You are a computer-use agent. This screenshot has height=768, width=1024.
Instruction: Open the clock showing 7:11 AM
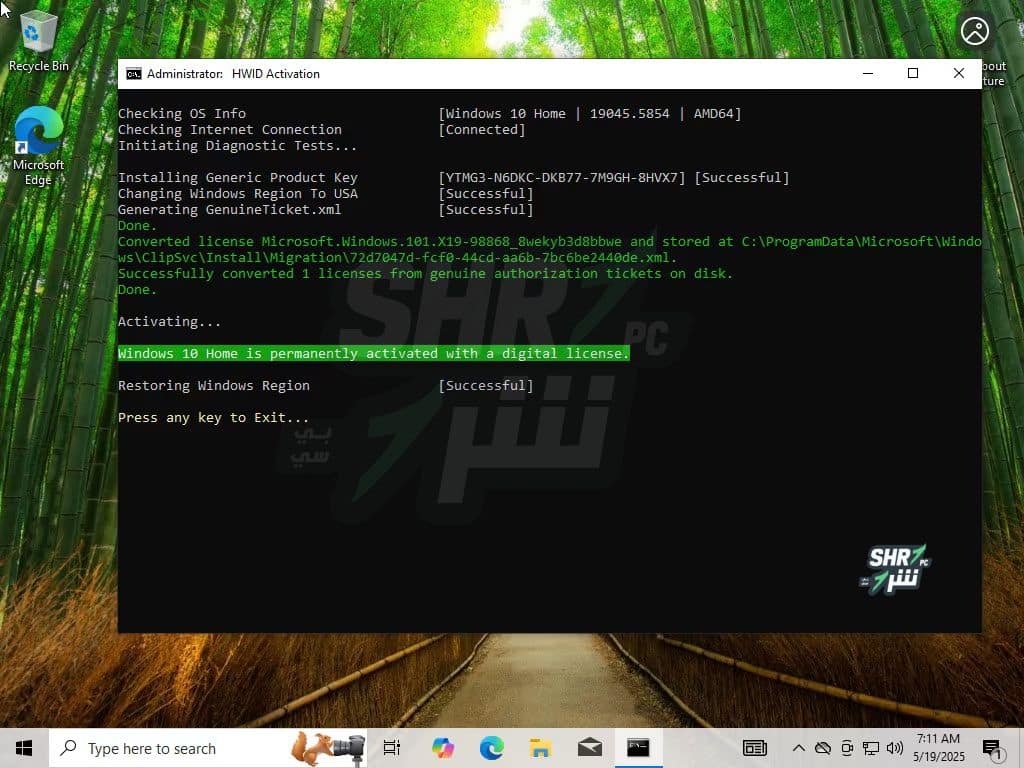click(938, 748)
